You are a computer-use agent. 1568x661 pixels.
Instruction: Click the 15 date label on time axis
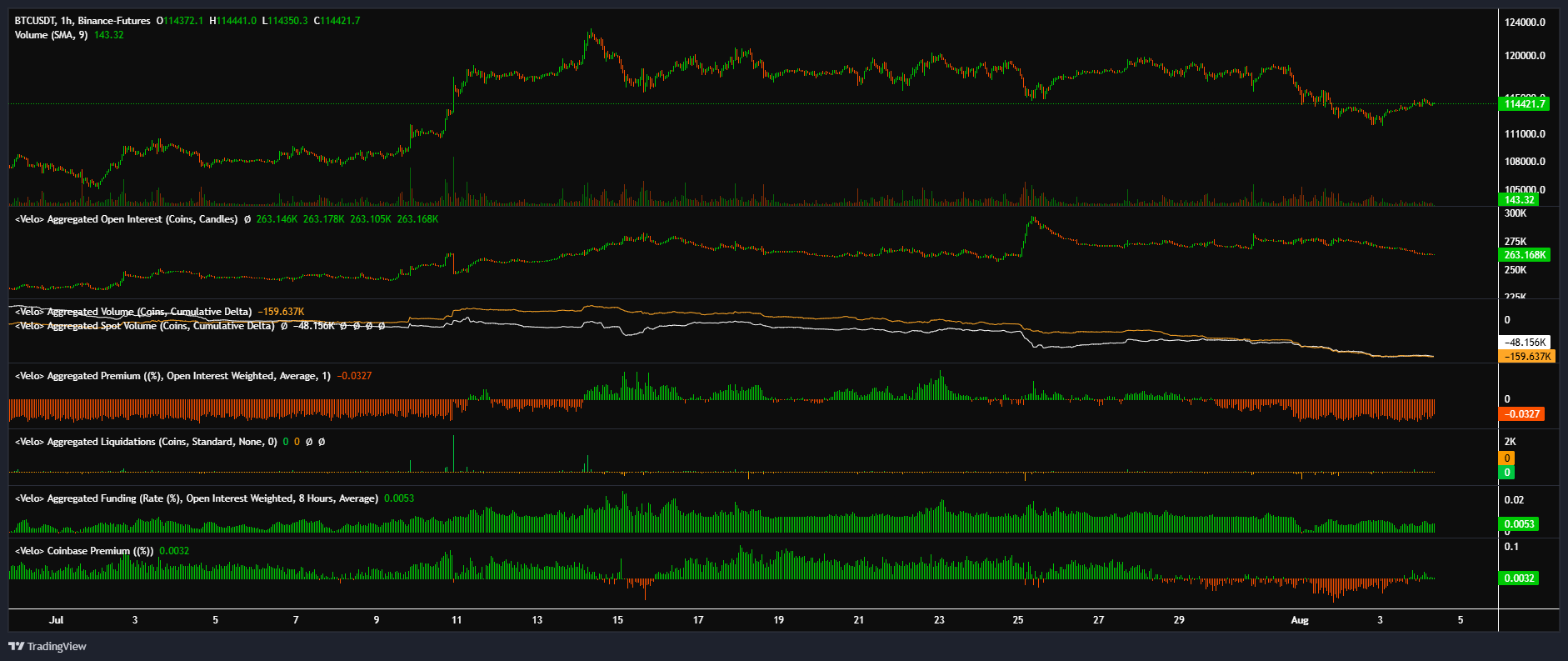click(617, 620)
